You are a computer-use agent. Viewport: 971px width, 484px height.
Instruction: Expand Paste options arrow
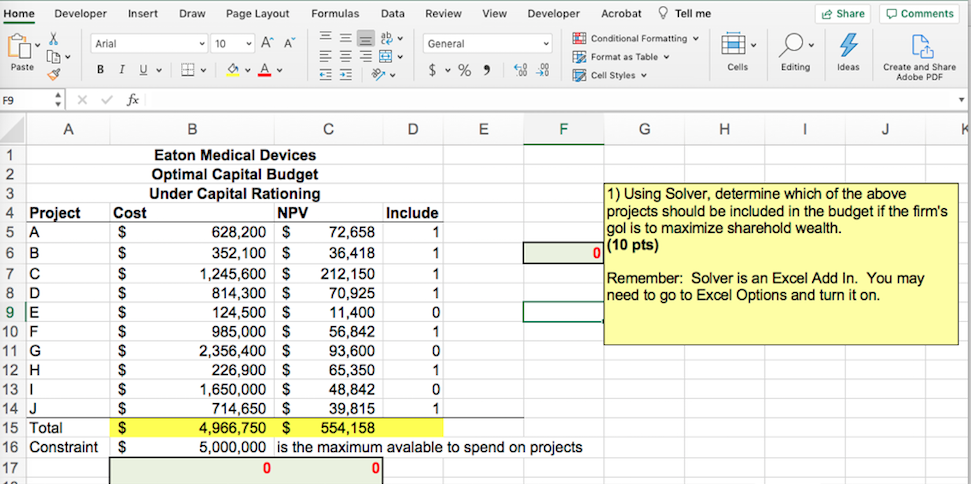38,45
